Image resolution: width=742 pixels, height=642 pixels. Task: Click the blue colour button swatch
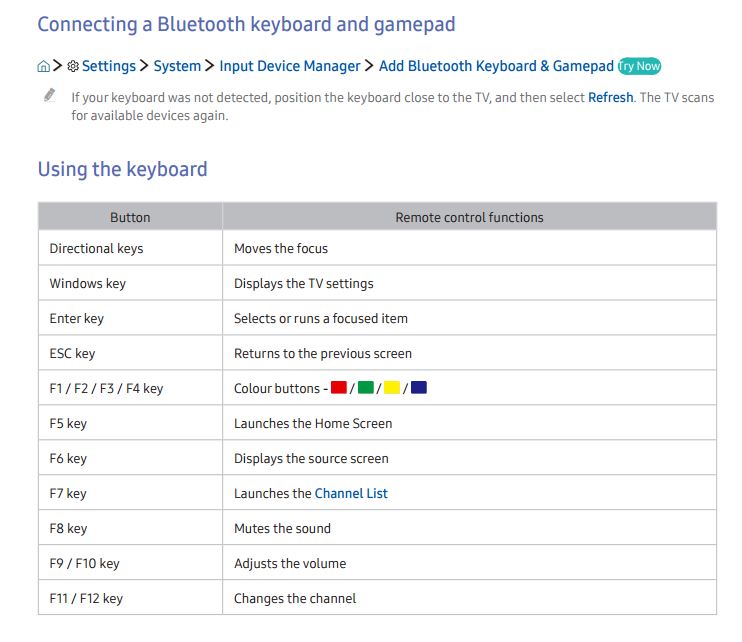(x=418, y=388)
